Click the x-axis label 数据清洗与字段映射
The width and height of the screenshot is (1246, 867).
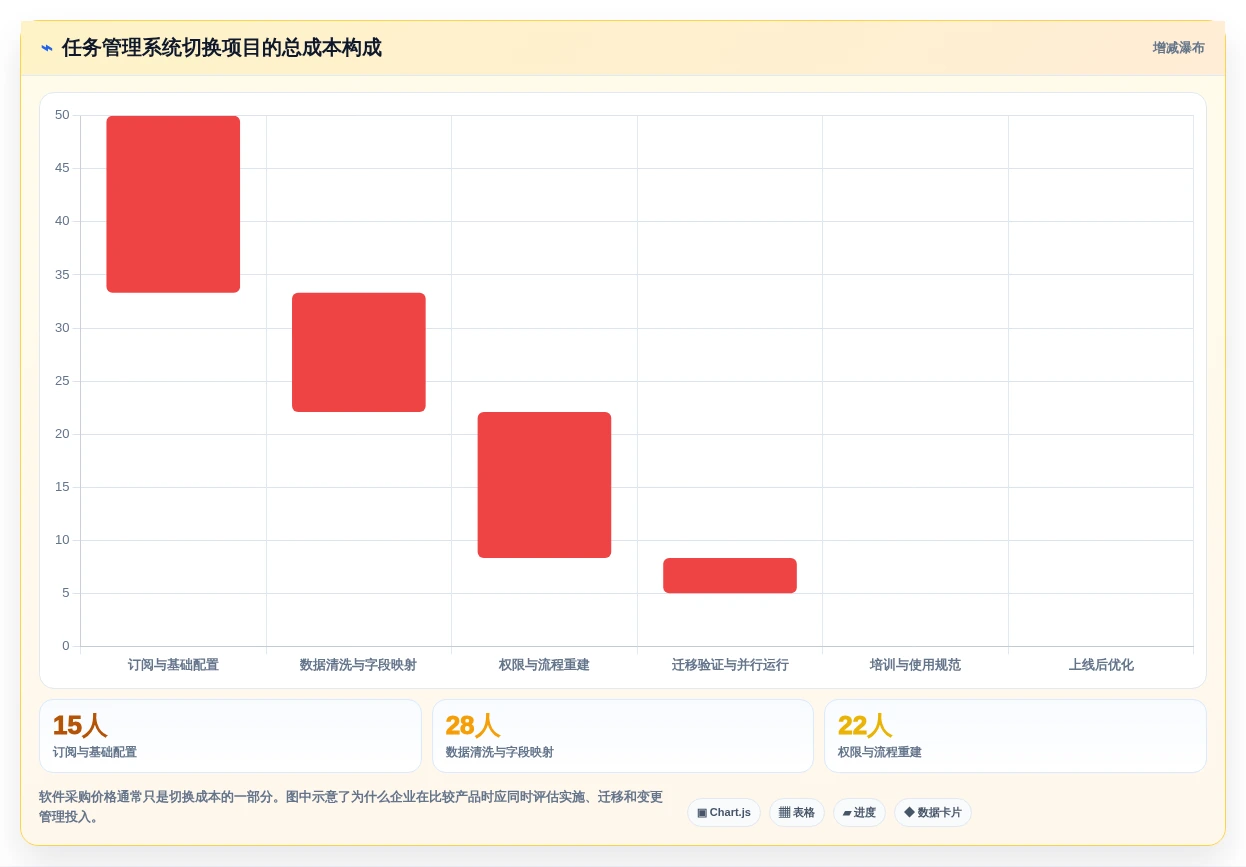coord(359,665)
